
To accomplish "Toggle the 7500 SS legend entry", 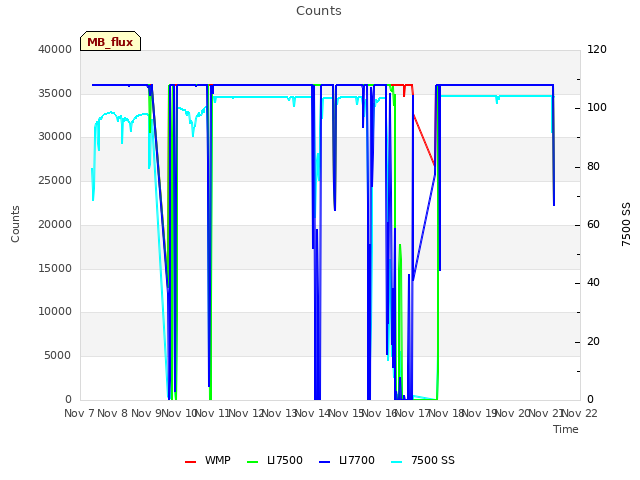I will pos(422,460).
